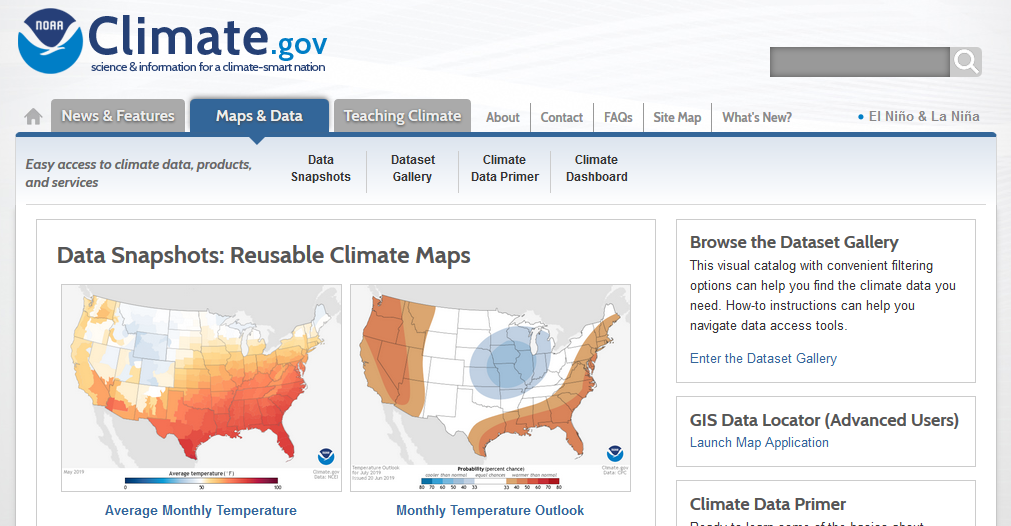Click inside the search text field

click(x=859, y=62)
